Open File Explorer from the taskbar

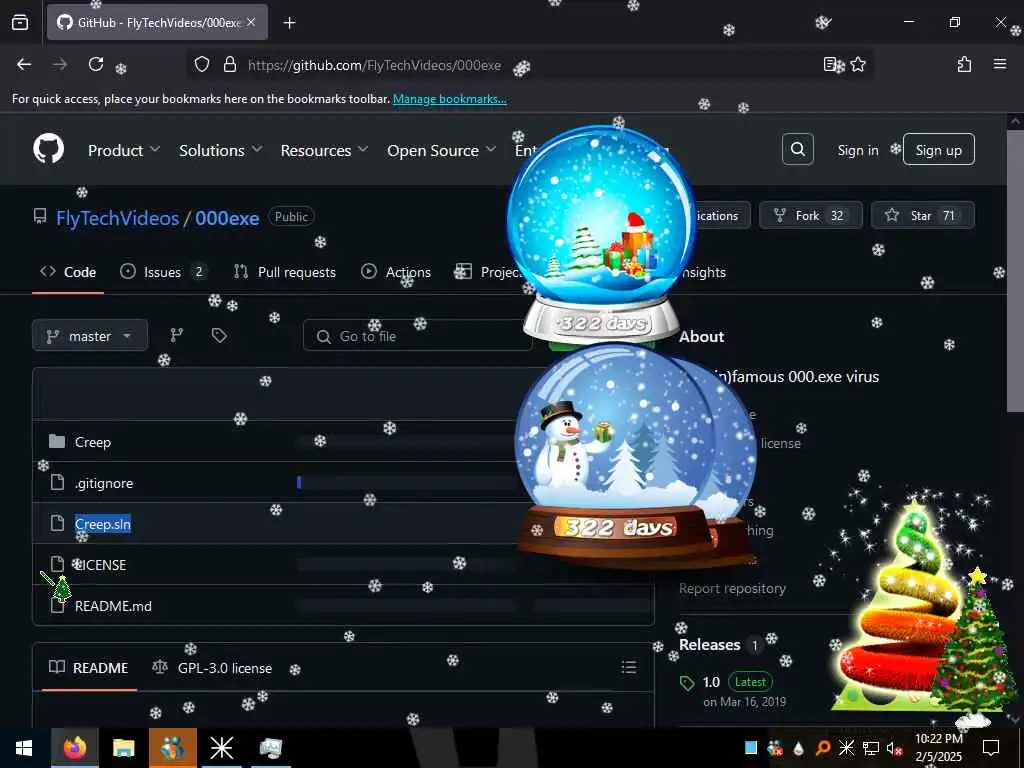pos(123,748)
